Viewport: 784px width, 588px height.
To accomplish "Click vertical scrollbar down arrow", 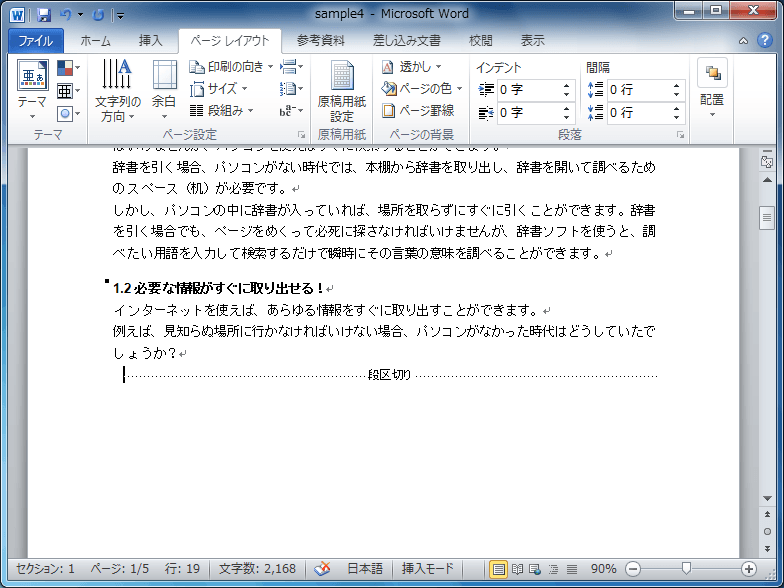I will (x=767, y=498).
